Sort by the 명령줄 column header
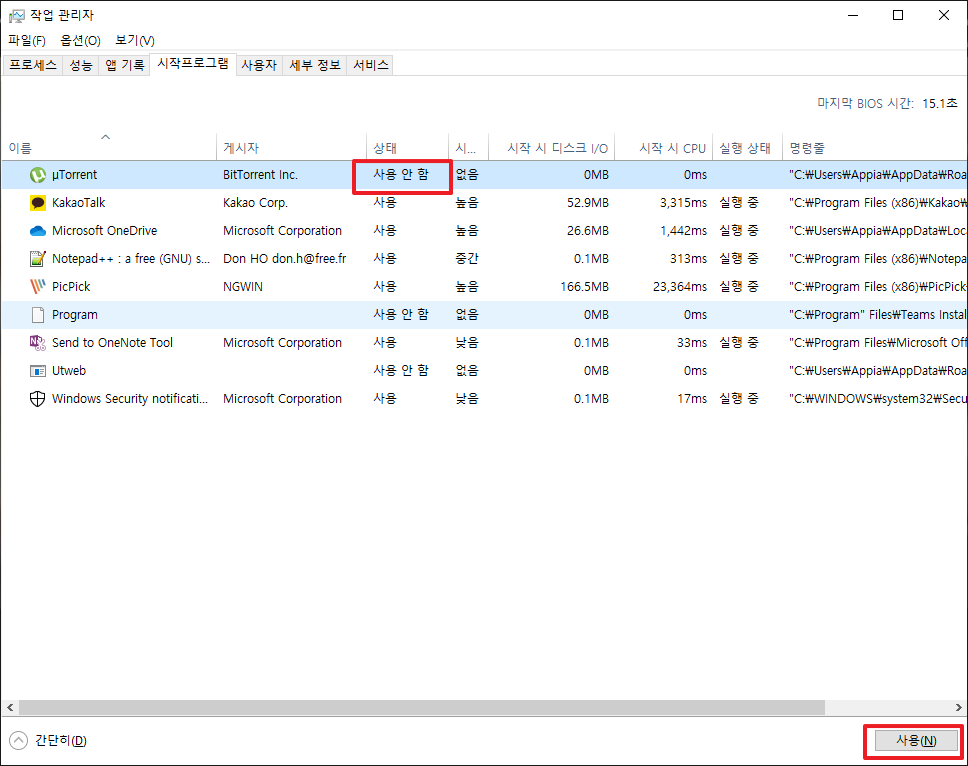 [875, 148]
